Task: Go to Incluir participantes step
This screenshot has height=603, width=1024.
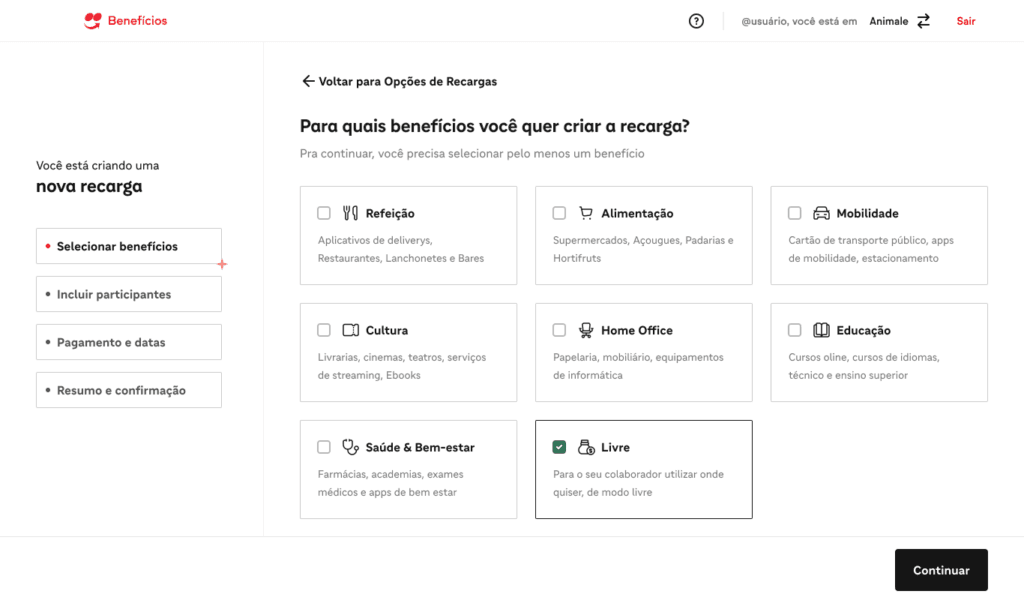Action: (x=129, y=294)
